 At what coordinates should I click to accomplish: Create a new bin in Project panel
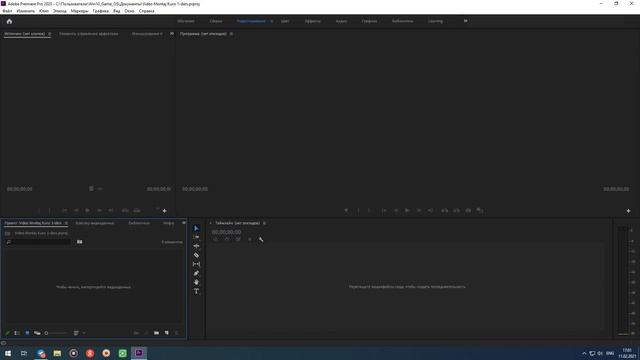[x=156, y=333]
